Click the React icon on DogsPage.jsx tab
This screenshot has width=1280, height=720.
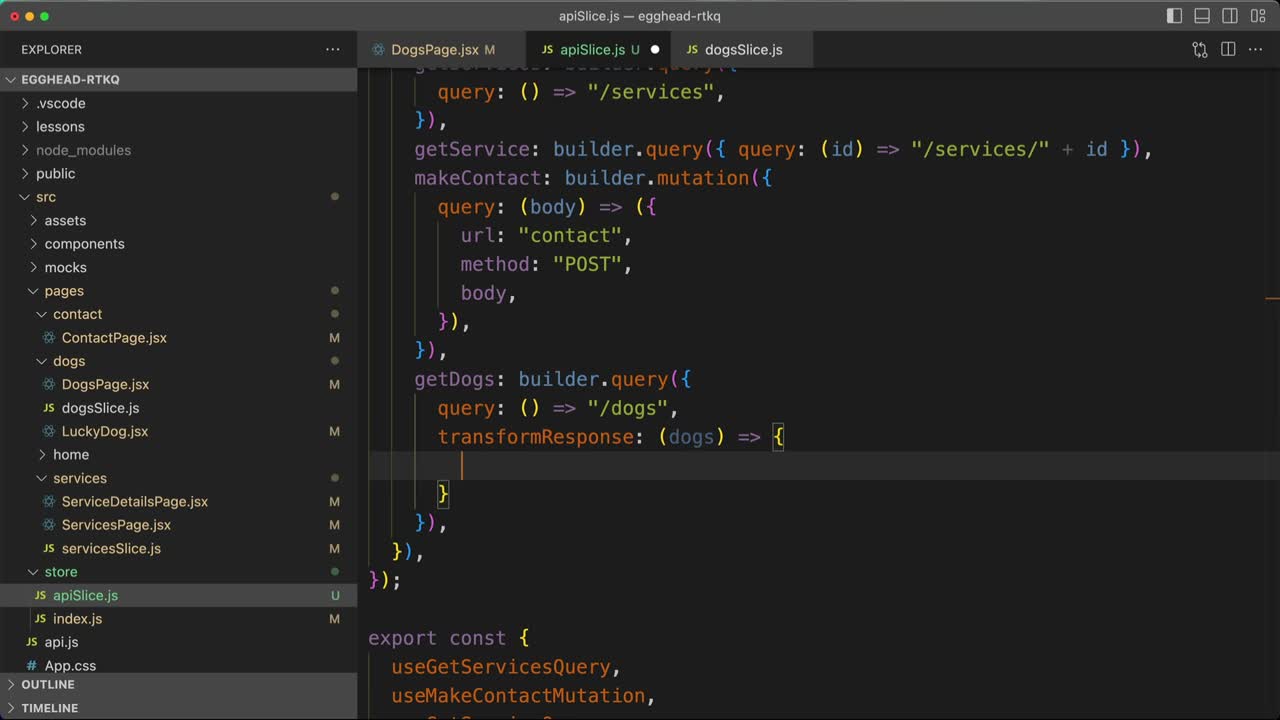[378, 49]
